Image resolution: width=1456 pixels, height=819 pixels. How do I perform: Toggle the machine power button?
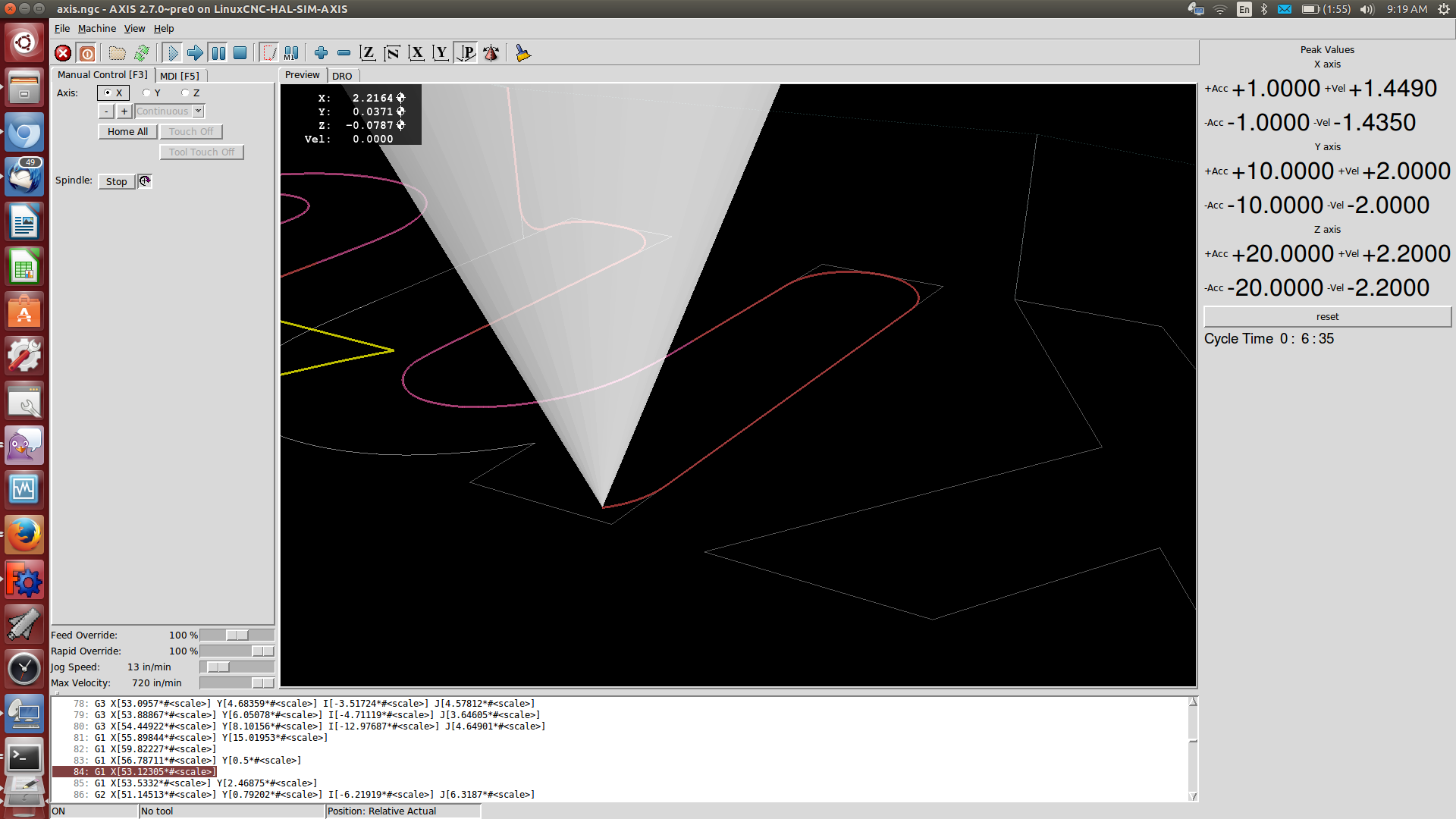tap(87, 53)
